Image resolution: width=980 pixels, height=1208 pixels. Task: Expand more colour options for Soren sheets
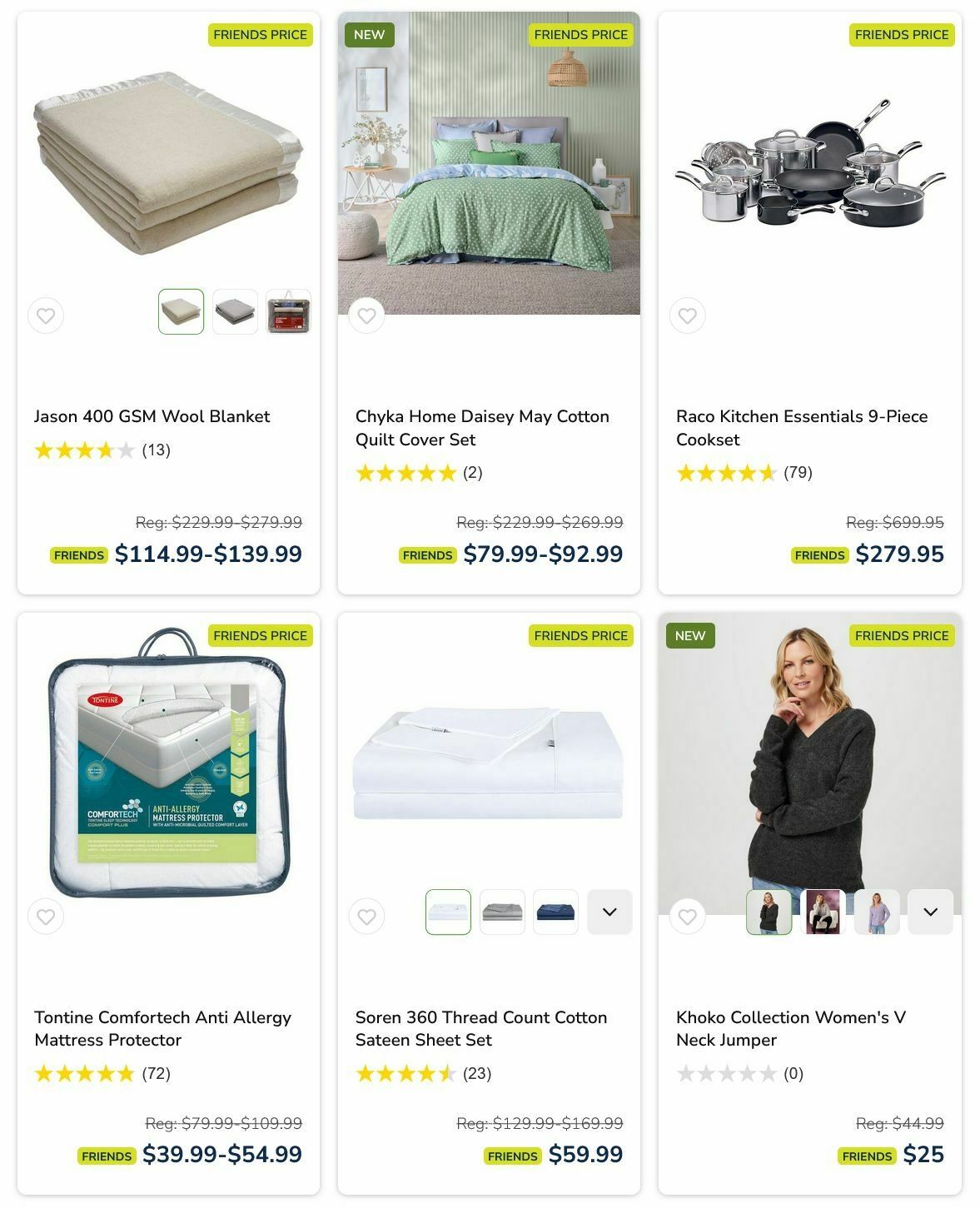609,912
